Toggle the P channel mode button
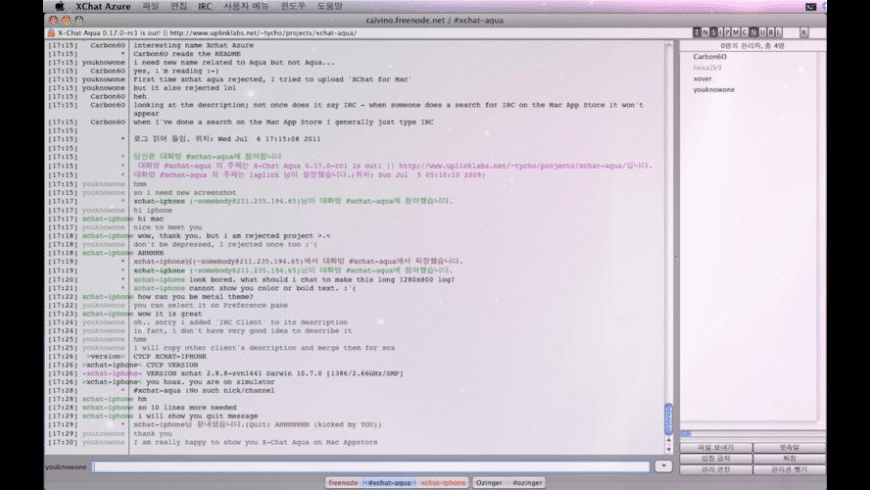This screenshot has height=490, width=870. (x=728, y=33)
